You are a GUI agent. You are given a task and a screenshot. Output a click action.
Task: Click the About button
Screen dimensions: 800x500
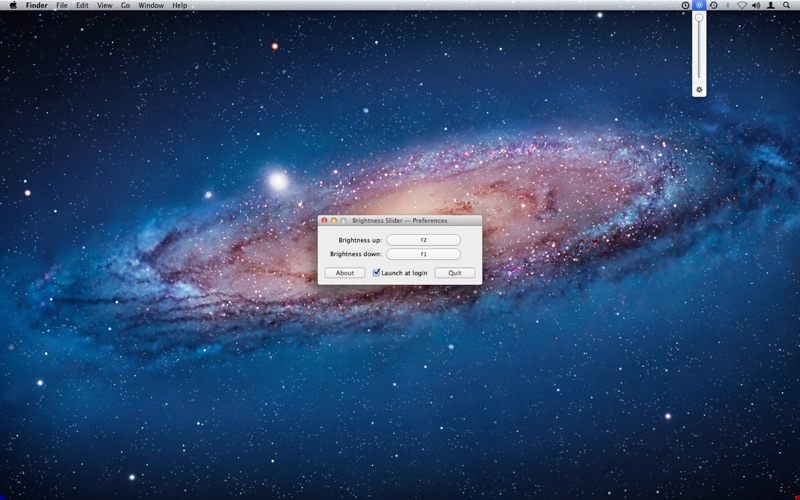[345, 273]
